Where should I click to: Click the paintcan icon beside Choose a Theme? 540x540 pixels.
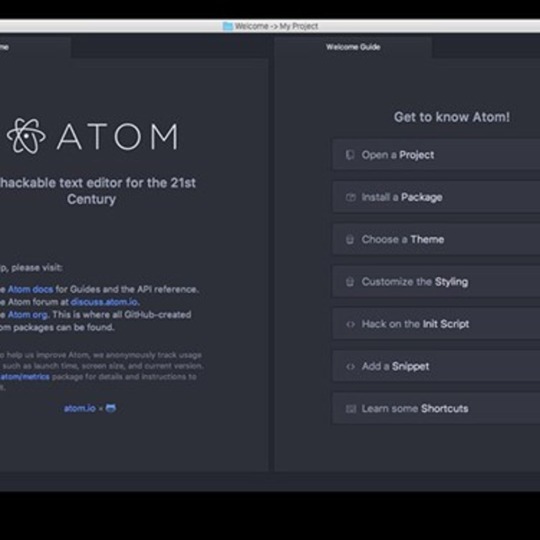point(350,239)
